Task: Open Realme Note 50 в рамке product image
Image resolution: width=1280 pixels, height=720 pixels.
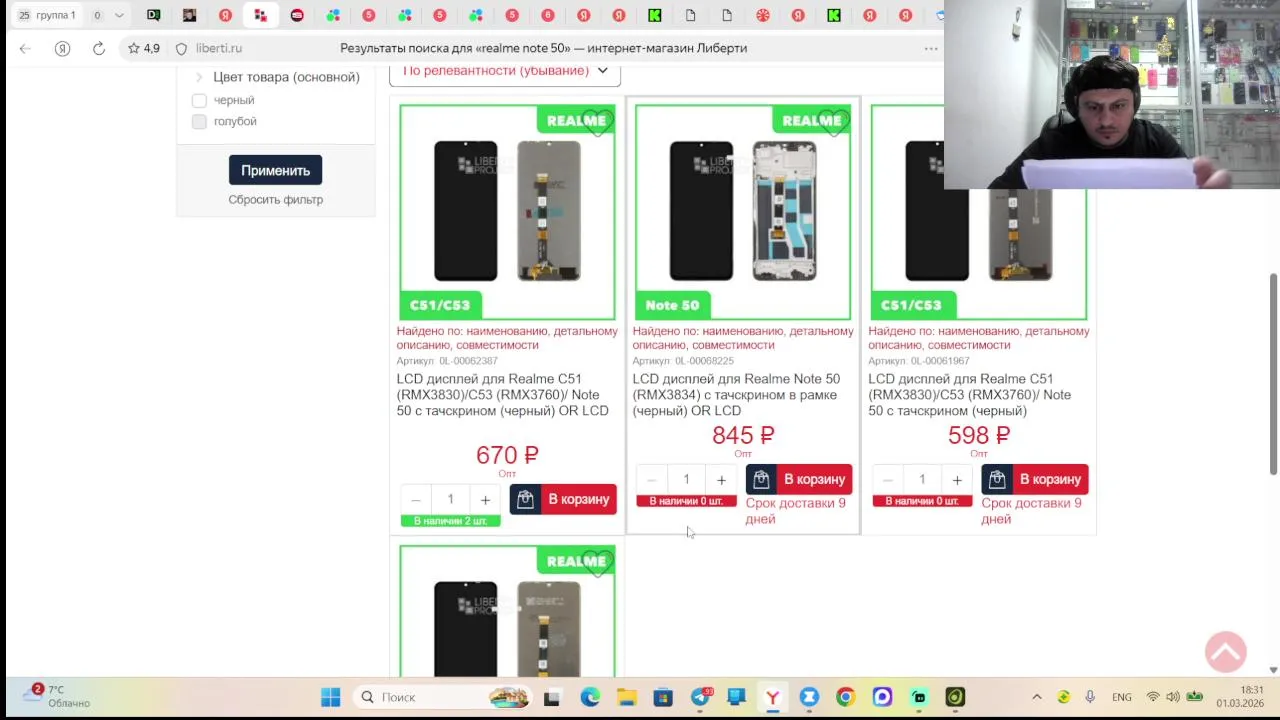Action: coord(743,212)
